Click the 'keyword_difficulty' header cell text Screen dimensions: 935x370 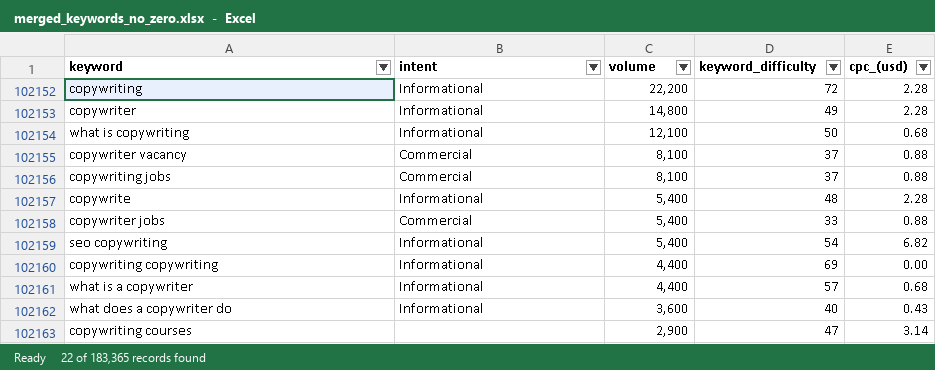[x=757, y=67]
